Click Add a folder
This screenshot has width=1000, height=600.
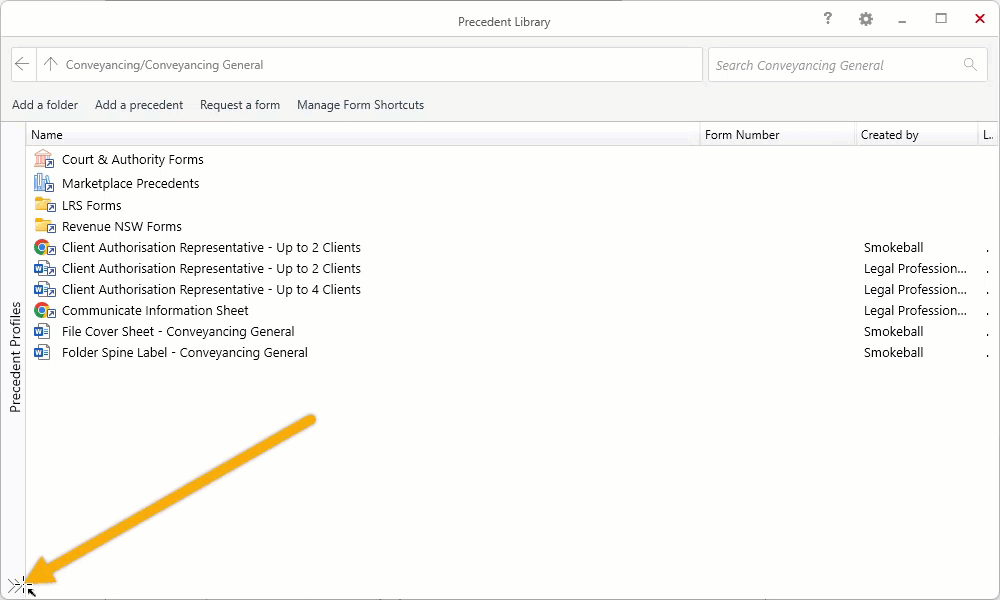click(x=45, y=105)
